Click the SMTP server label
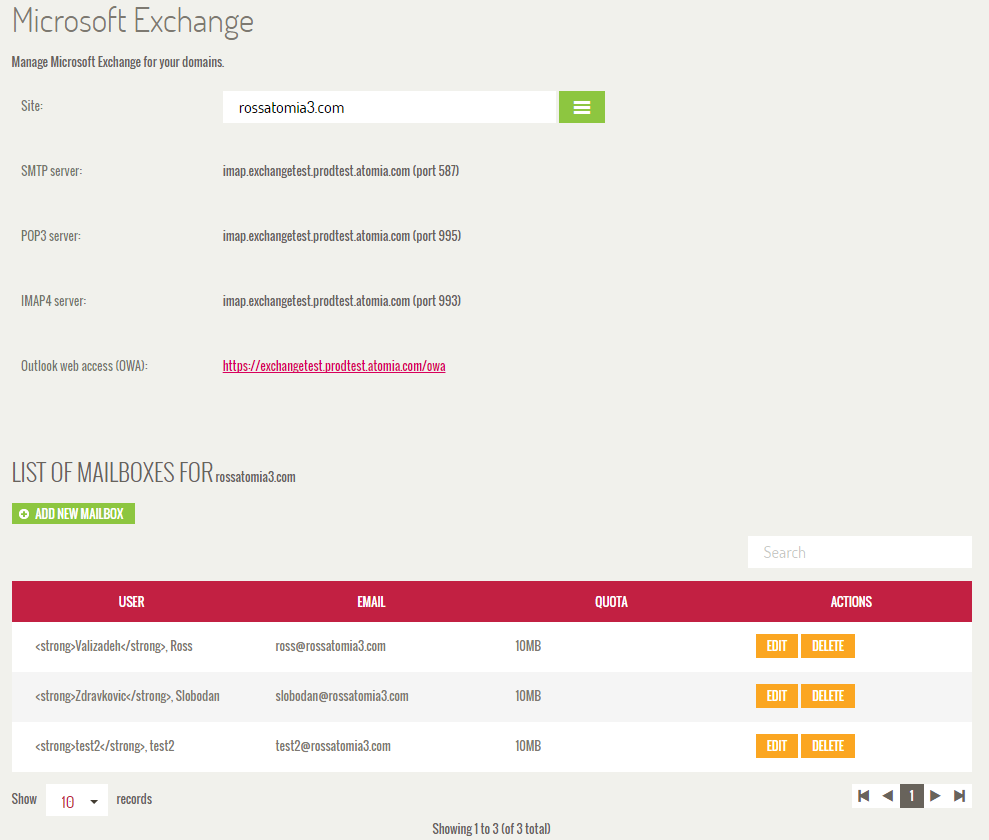Screen dimensions: 989x840 [x=52, y=171]
